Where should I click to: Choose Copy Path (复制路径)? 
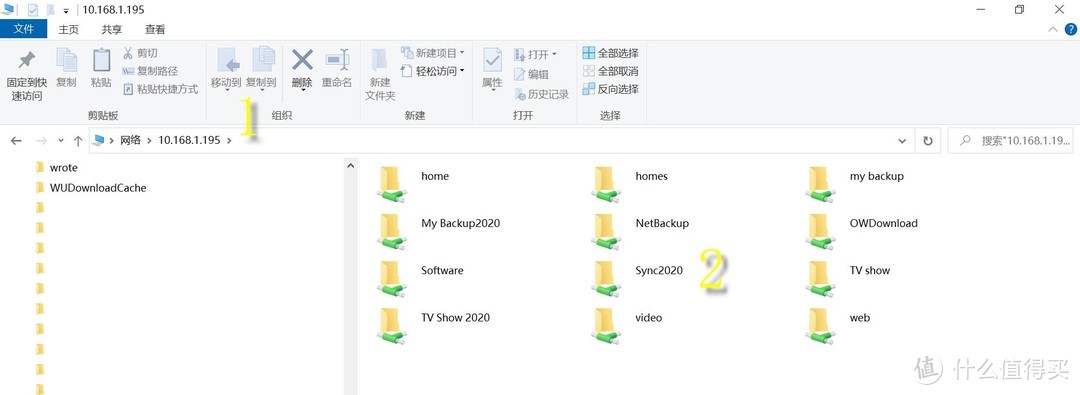[150, 71]
